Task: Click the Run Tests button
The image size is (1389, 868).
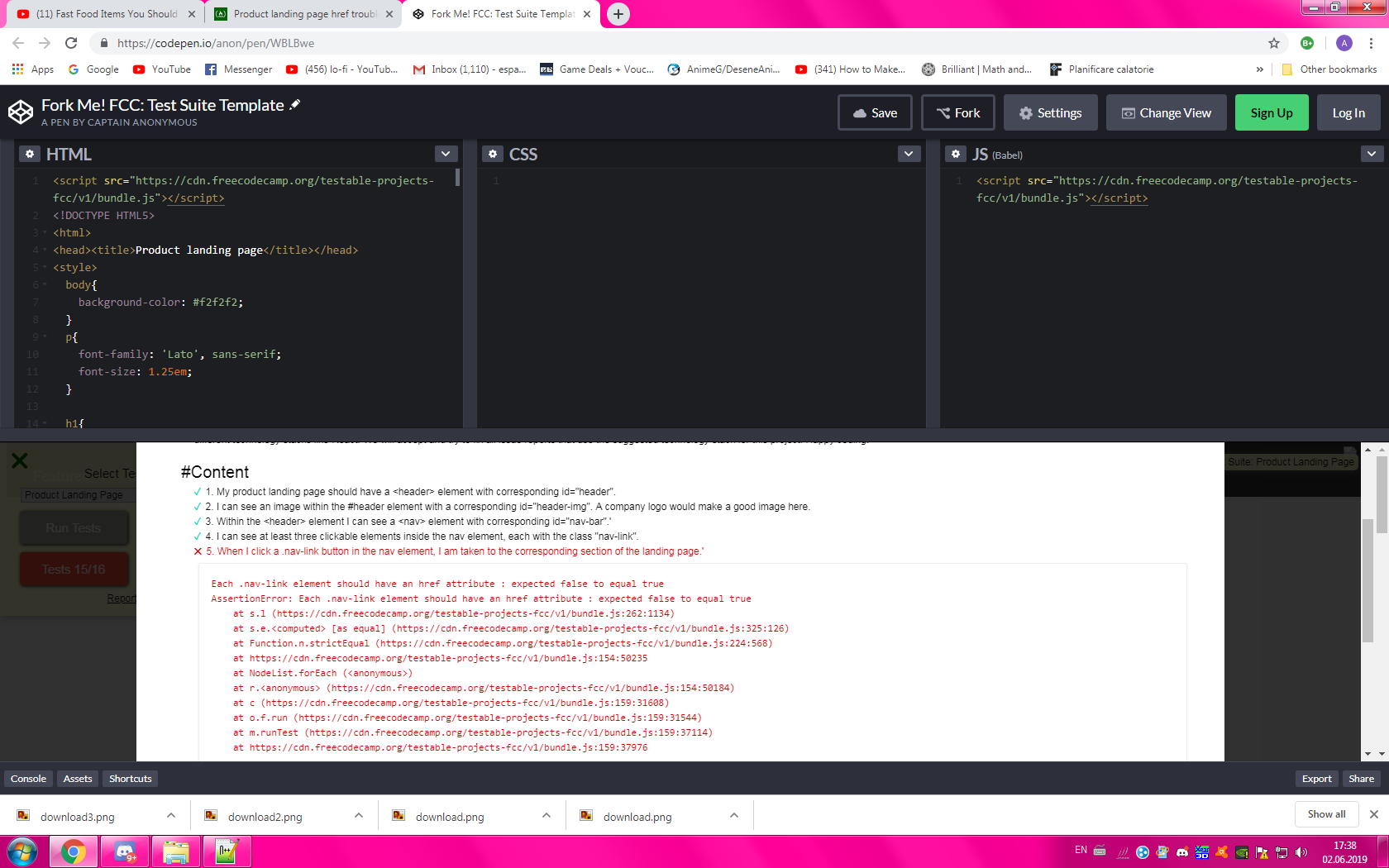Action: pyautogui.click(x=73, y=527)
